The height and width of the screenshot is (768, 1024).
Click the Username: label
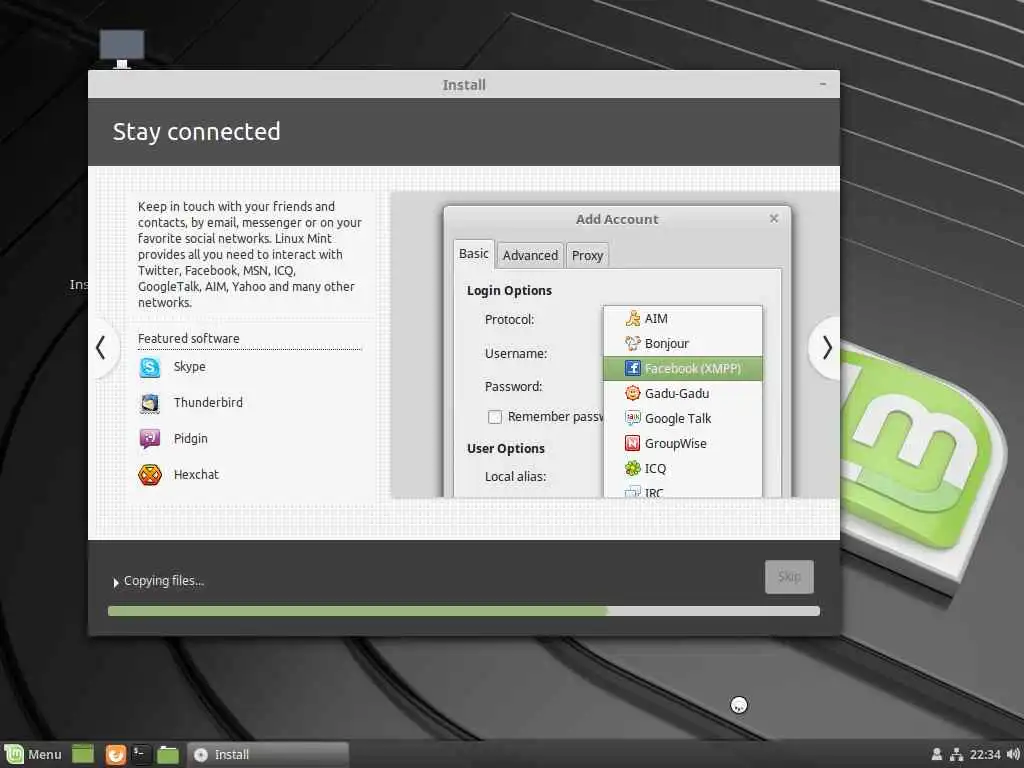516,353
